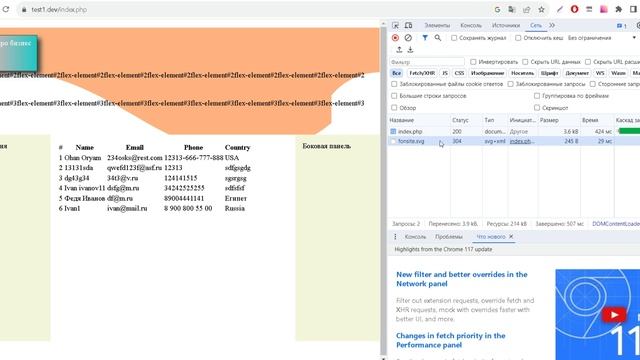This screenshot has width=640, height=360.
Task: Play the YouTube video thumbnail
Action: tap(613, 315)
